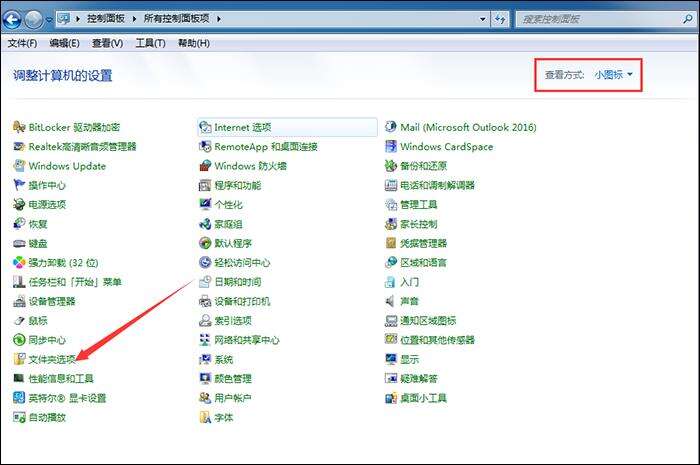Open the 工具(T) menu

click(x=150, y=43)
